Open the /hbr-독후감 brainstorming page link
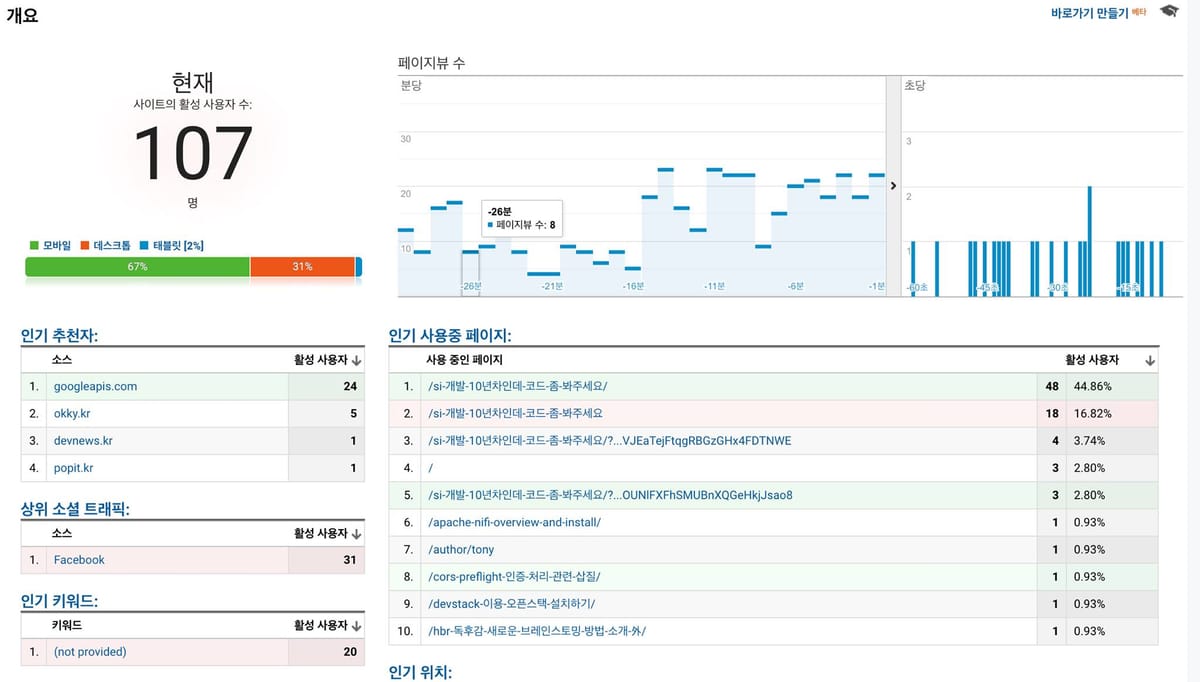Viewport: 1200px width, 682px height. 536,631
